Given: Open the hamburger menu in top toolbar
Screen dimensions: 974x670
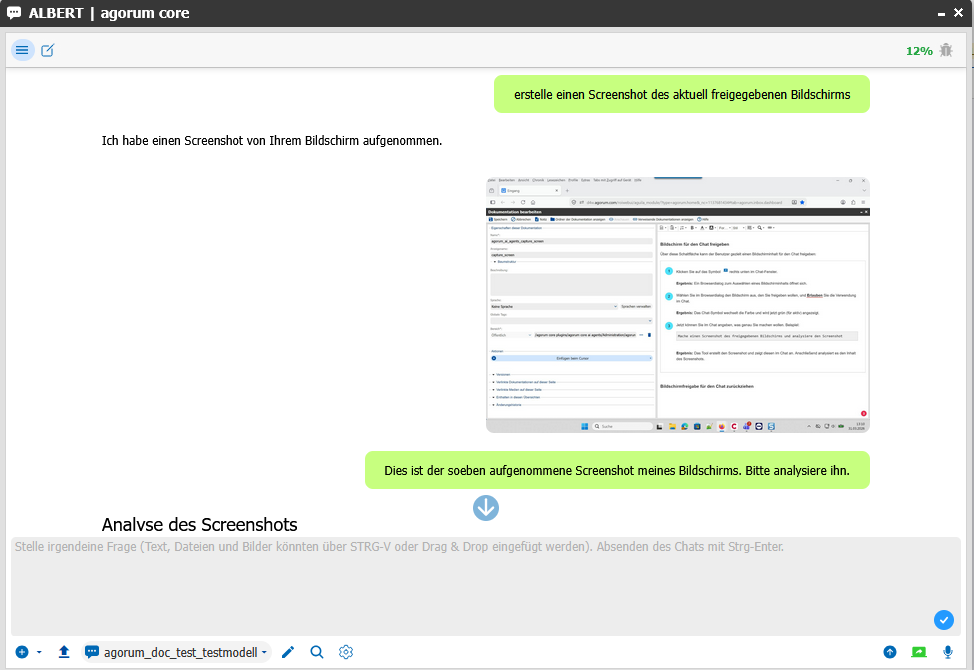Looking at the screenshot, I should coord(22,50).
